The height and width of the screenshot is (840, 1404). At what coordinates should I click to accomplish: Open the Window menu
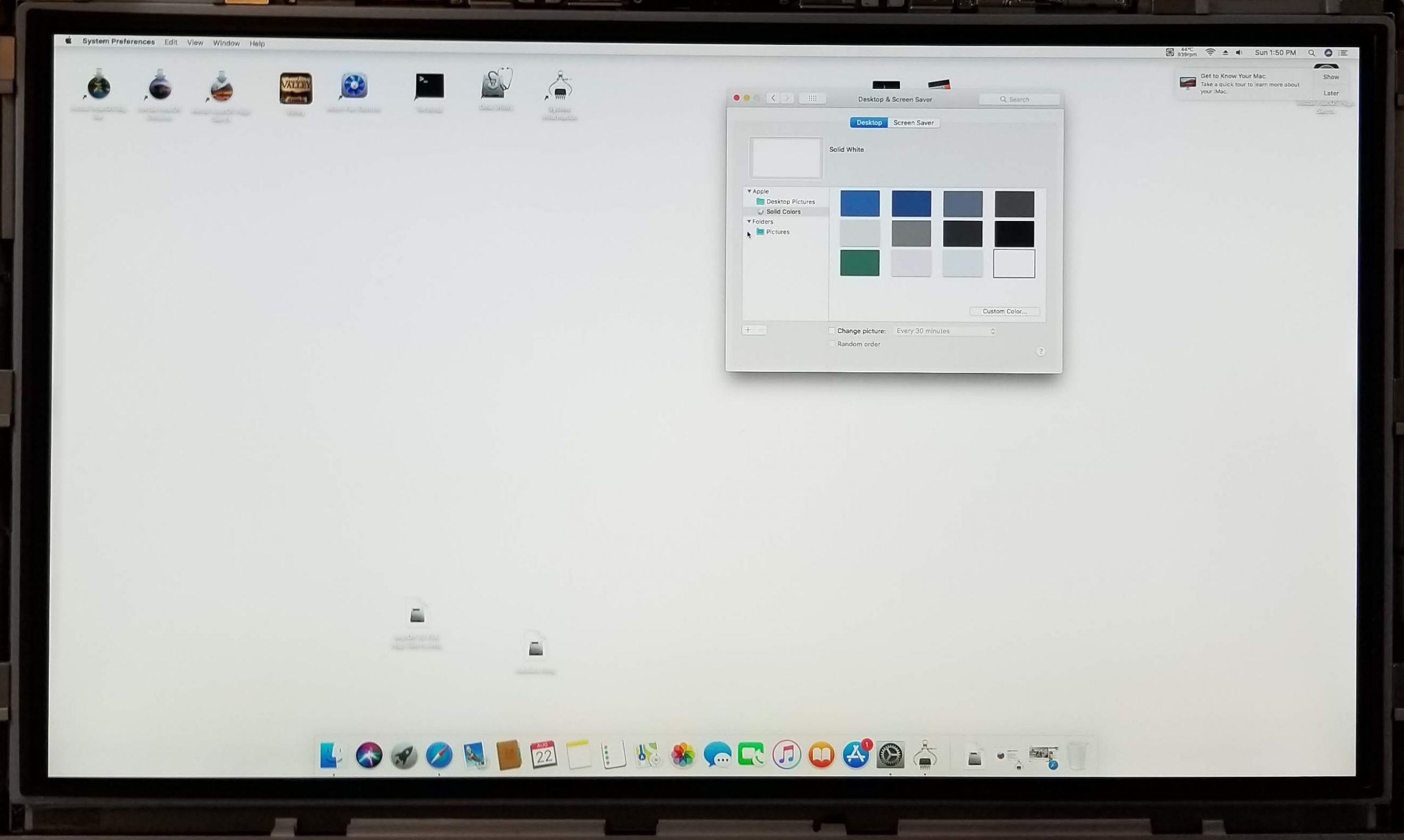click(226, 43)
